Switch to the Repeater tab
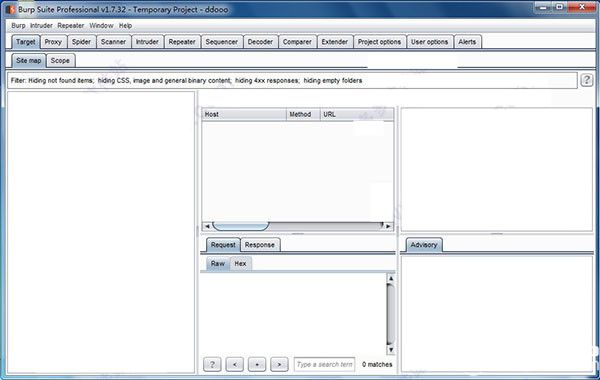600x380 pixels. [x=182, y=42]
